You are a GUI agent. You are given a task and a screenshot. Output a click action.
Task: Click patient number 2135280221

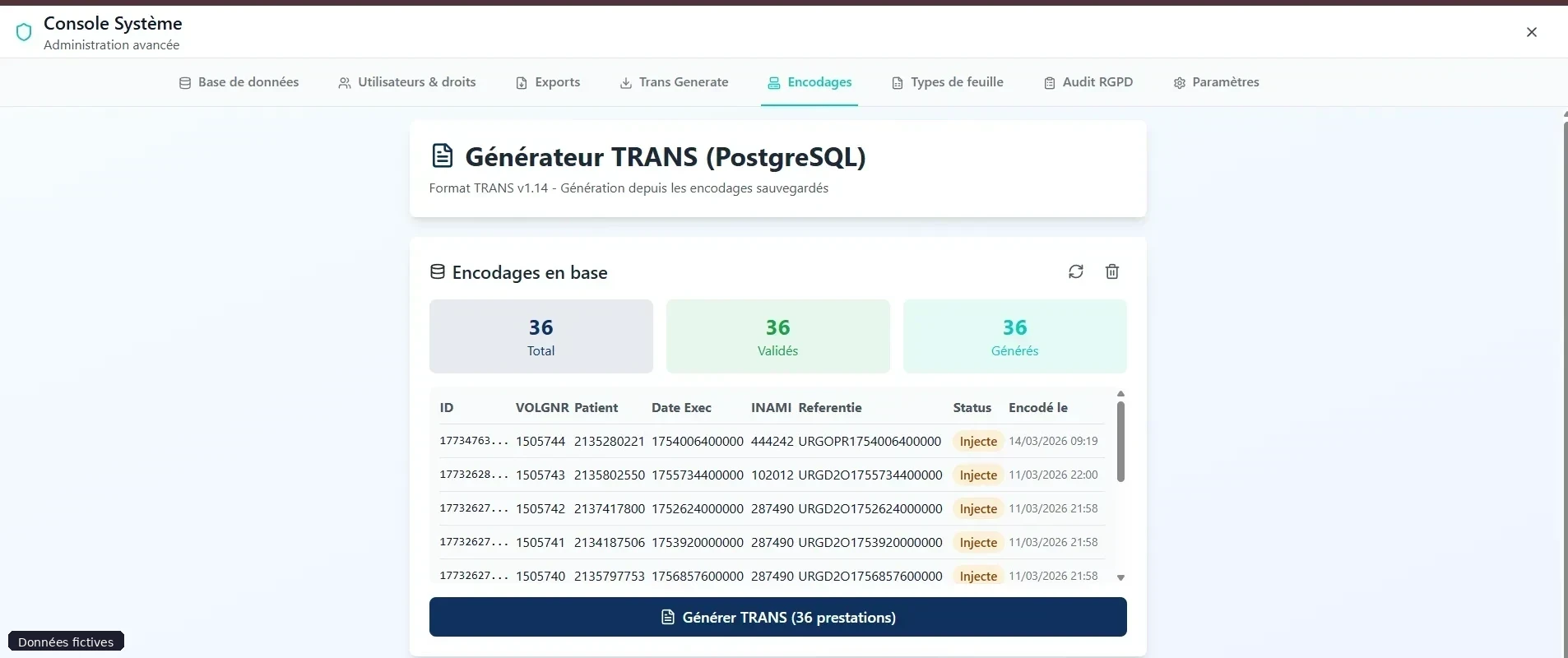[610, 442]
